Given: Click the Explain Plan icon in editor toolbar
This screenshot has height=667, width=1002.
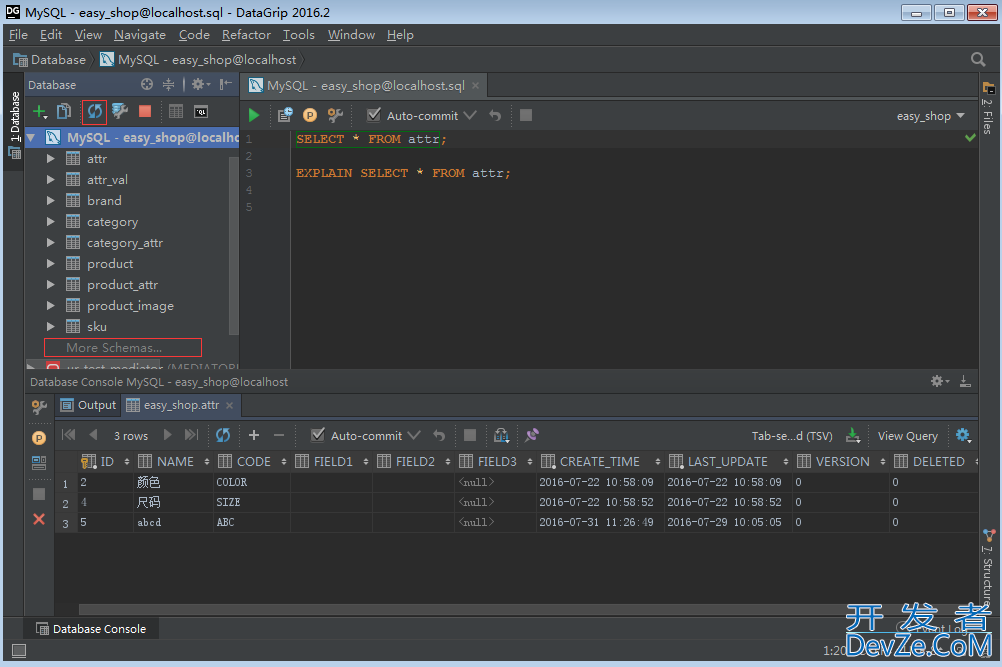Looking at the screenshot, I should (x=285, y=115).
